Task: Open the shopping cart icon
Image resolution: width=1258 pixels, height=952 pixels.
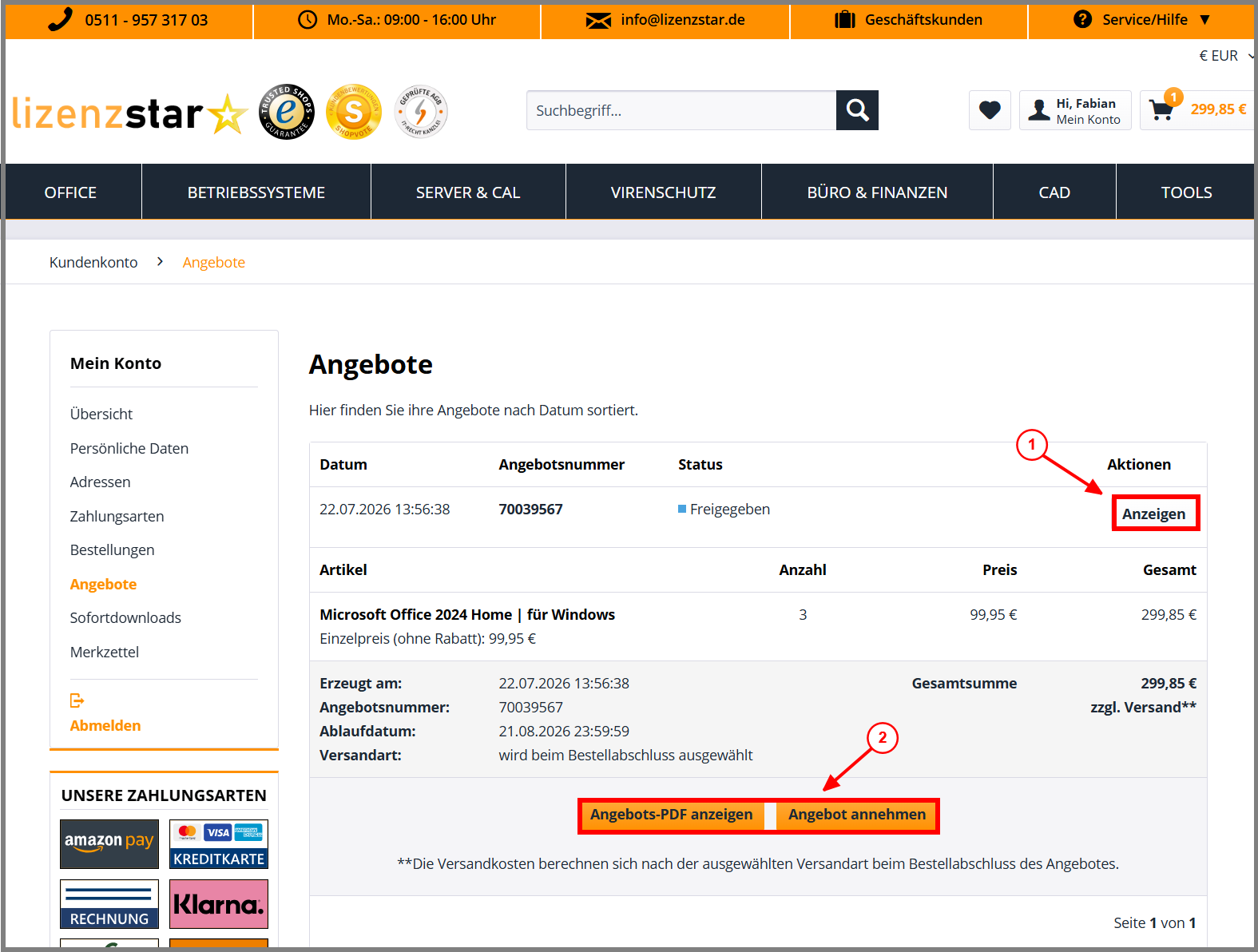Action: tap(1161, 109)
